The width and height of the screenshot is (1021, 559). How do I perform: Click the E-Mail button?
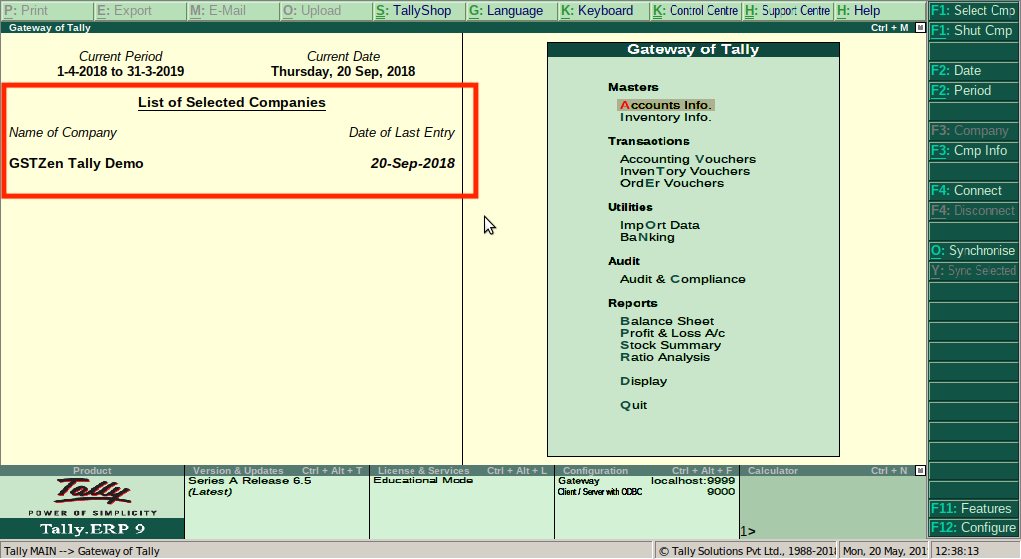(x=233, y=11)
